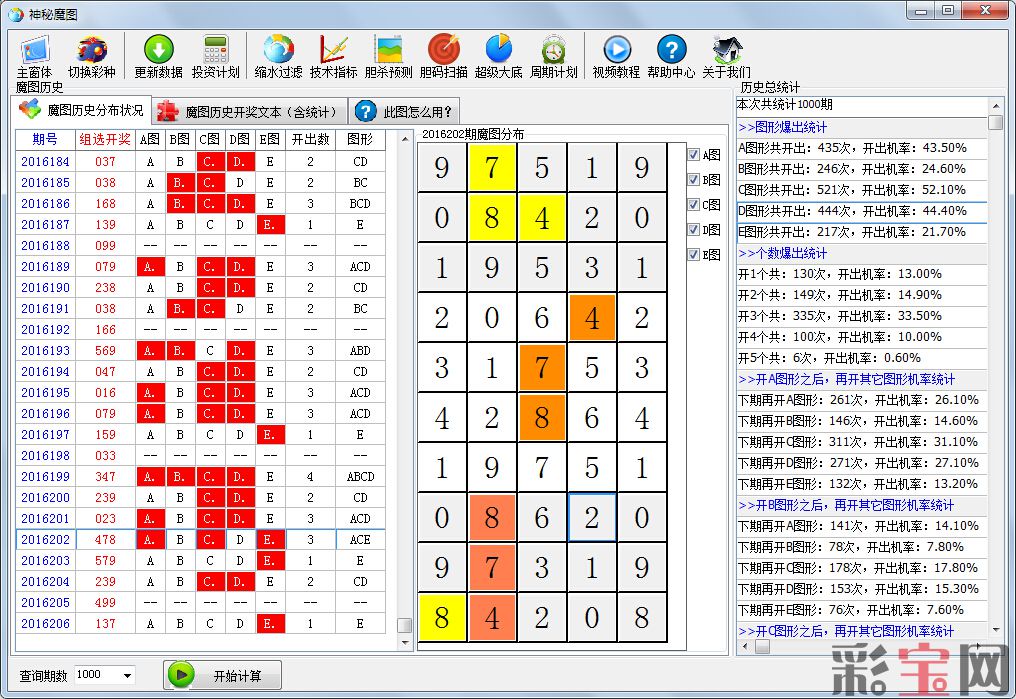1016x699 pixels.
Task: Disable the E图 checkbox
Action: [x=694, y=255]
